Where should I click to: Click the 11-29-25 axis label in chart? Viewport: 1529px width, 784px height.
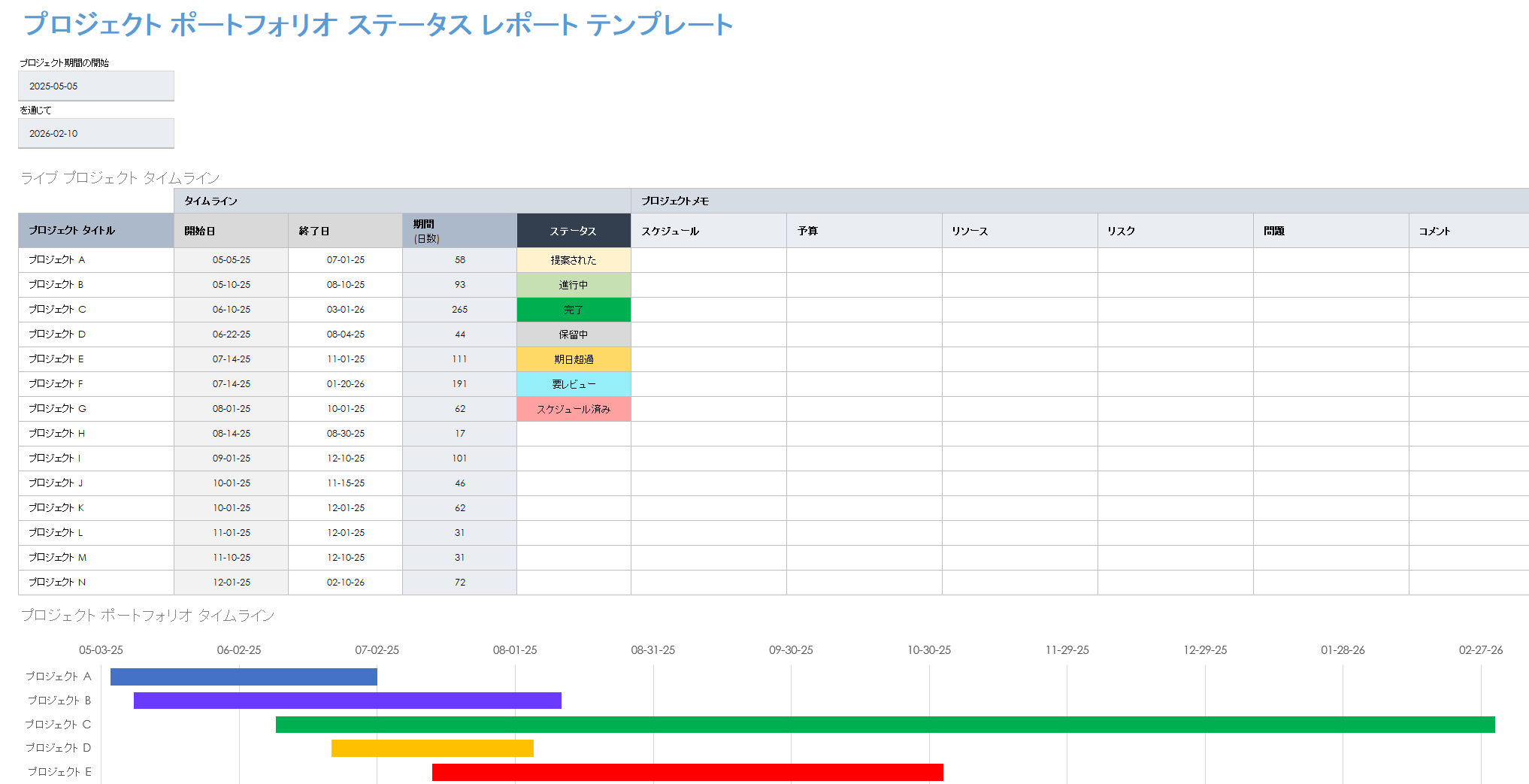click(1067, 650)
